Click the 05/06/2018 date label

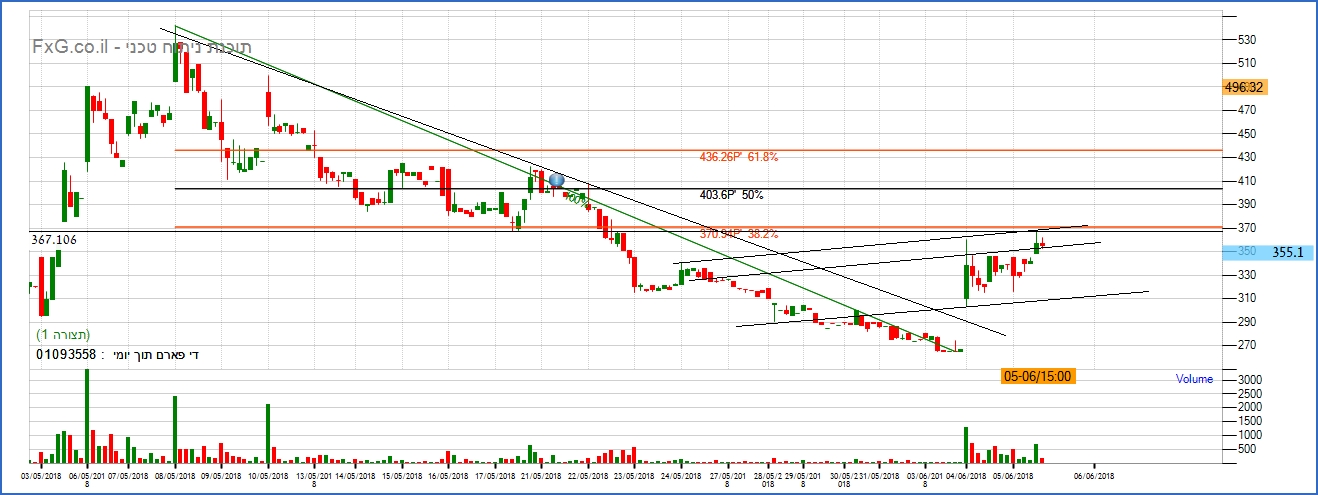(1011, 476)
